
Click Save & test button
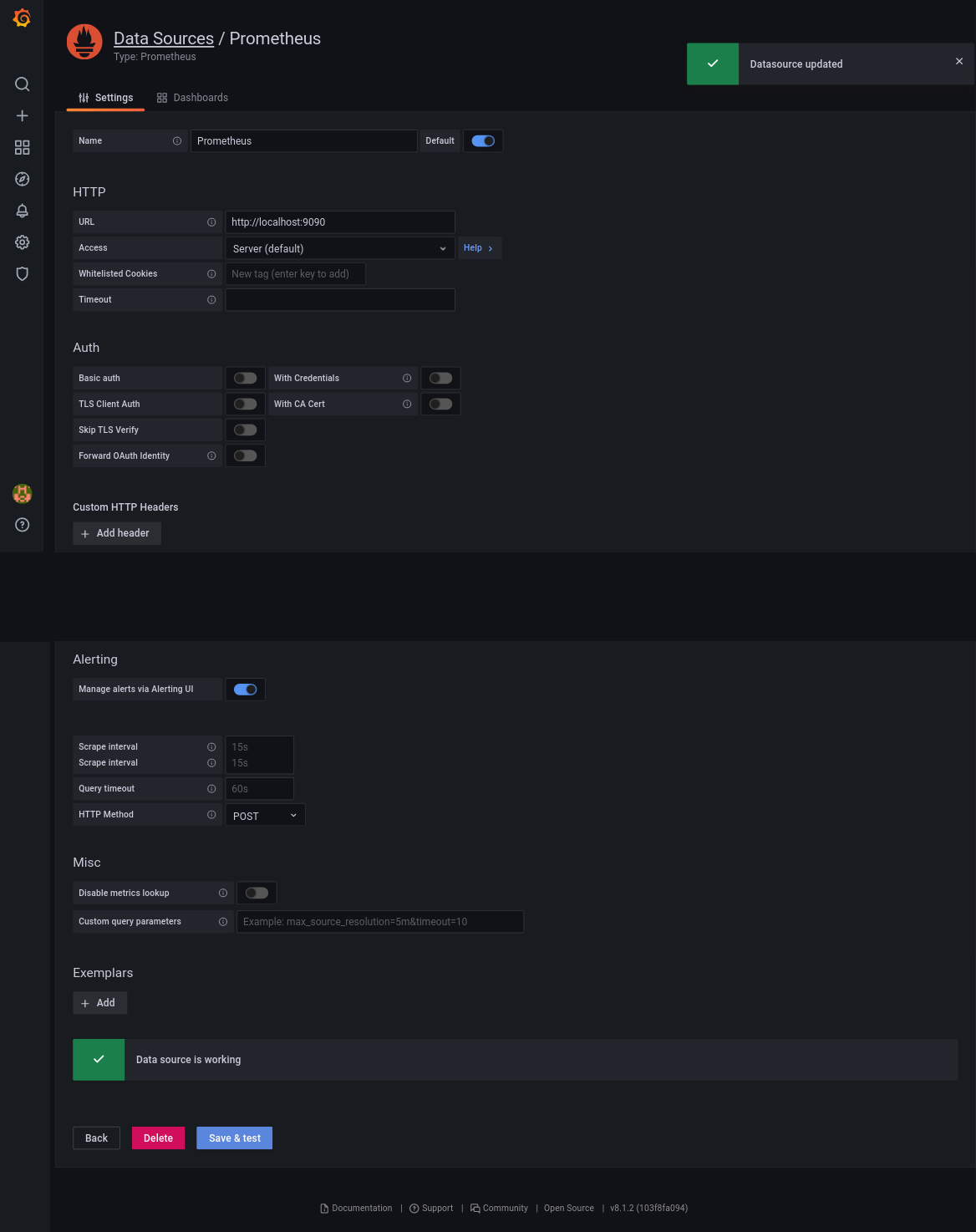click(235, 1138)
